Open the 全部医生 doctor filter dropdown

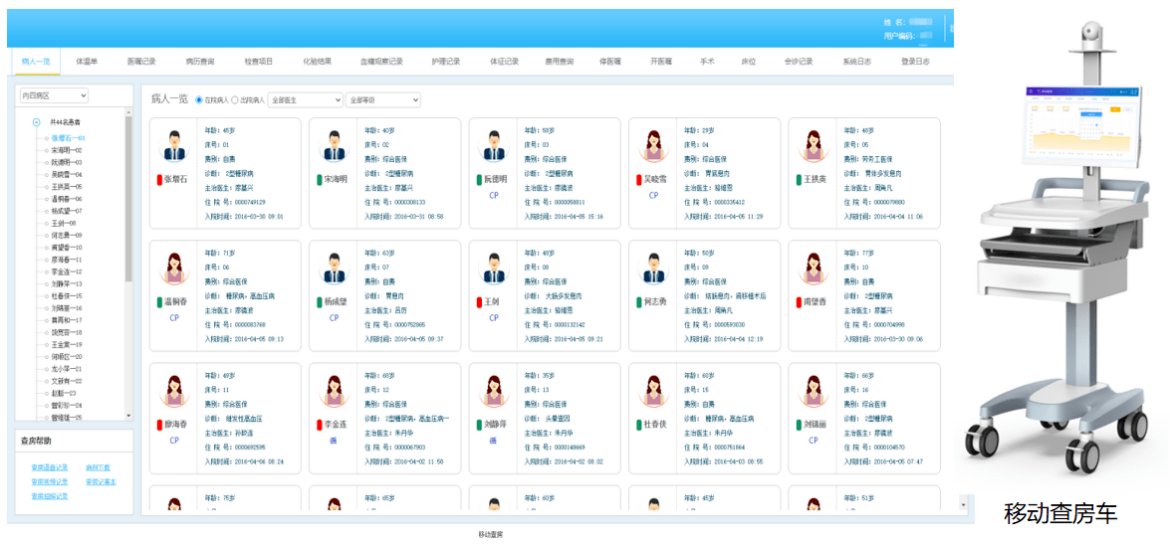point(305,99)
